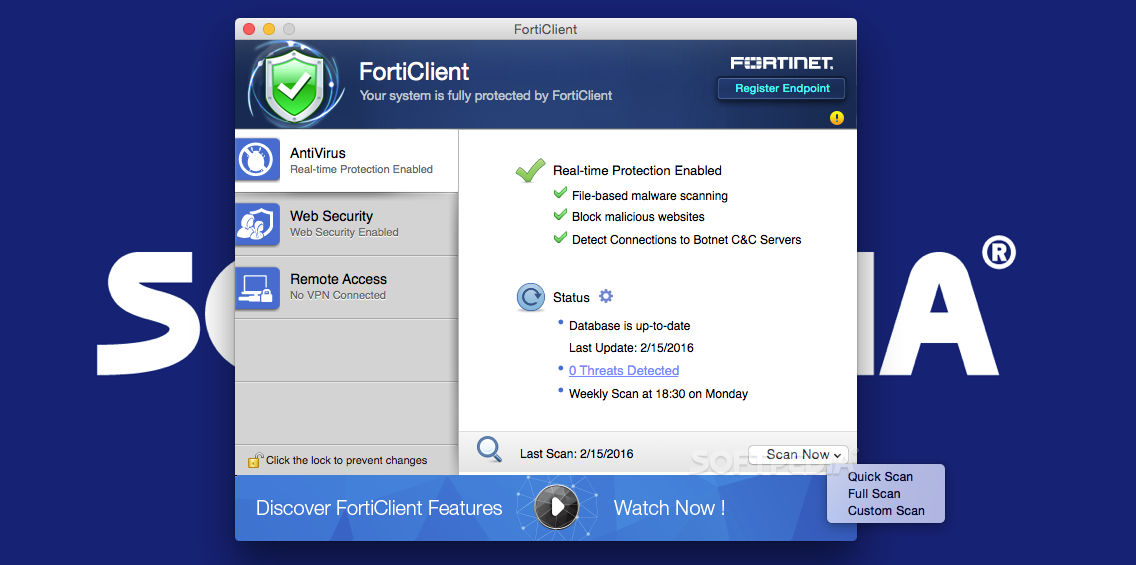The width and height of the screenshot is (1136, 565).
Task: Select Custom Scan option
Action: click(886, 511)
